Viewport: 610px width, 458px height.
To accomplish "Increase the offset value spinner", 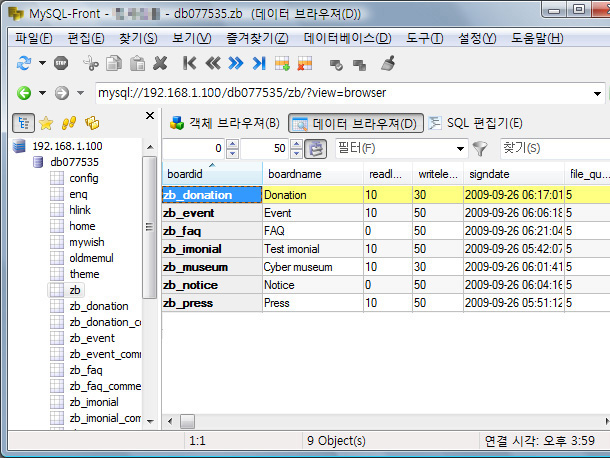I will coord(232,144).
